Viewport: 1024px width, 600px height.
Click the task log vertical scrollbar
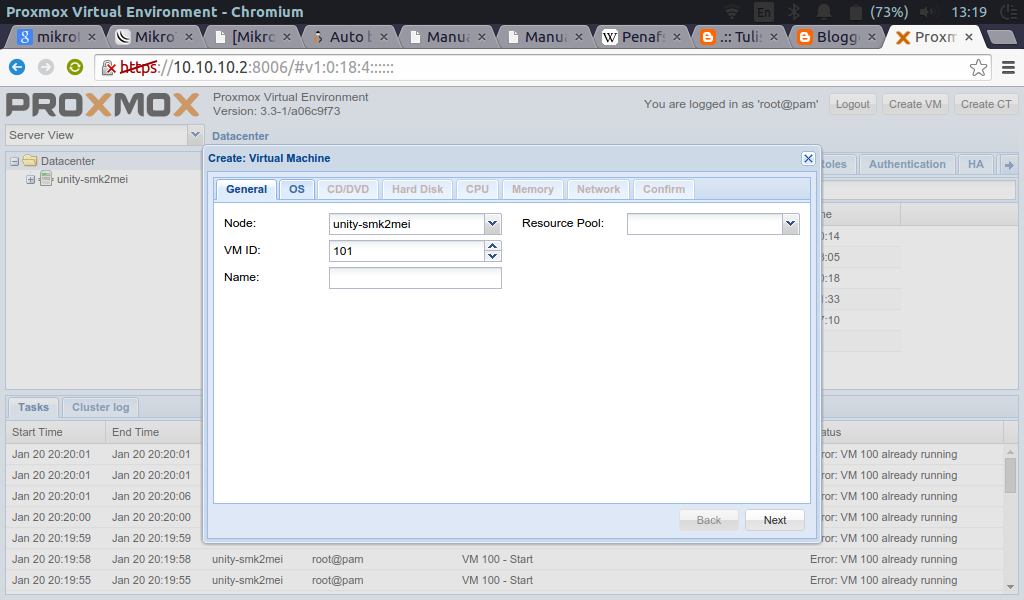tap(1010, 518)
